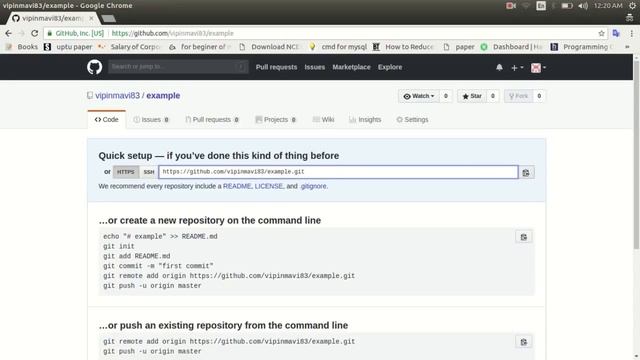The height and width of the screenshot is (360, 640).
Task: Open the .gitignore recommendation link
Action: [313, 186]
